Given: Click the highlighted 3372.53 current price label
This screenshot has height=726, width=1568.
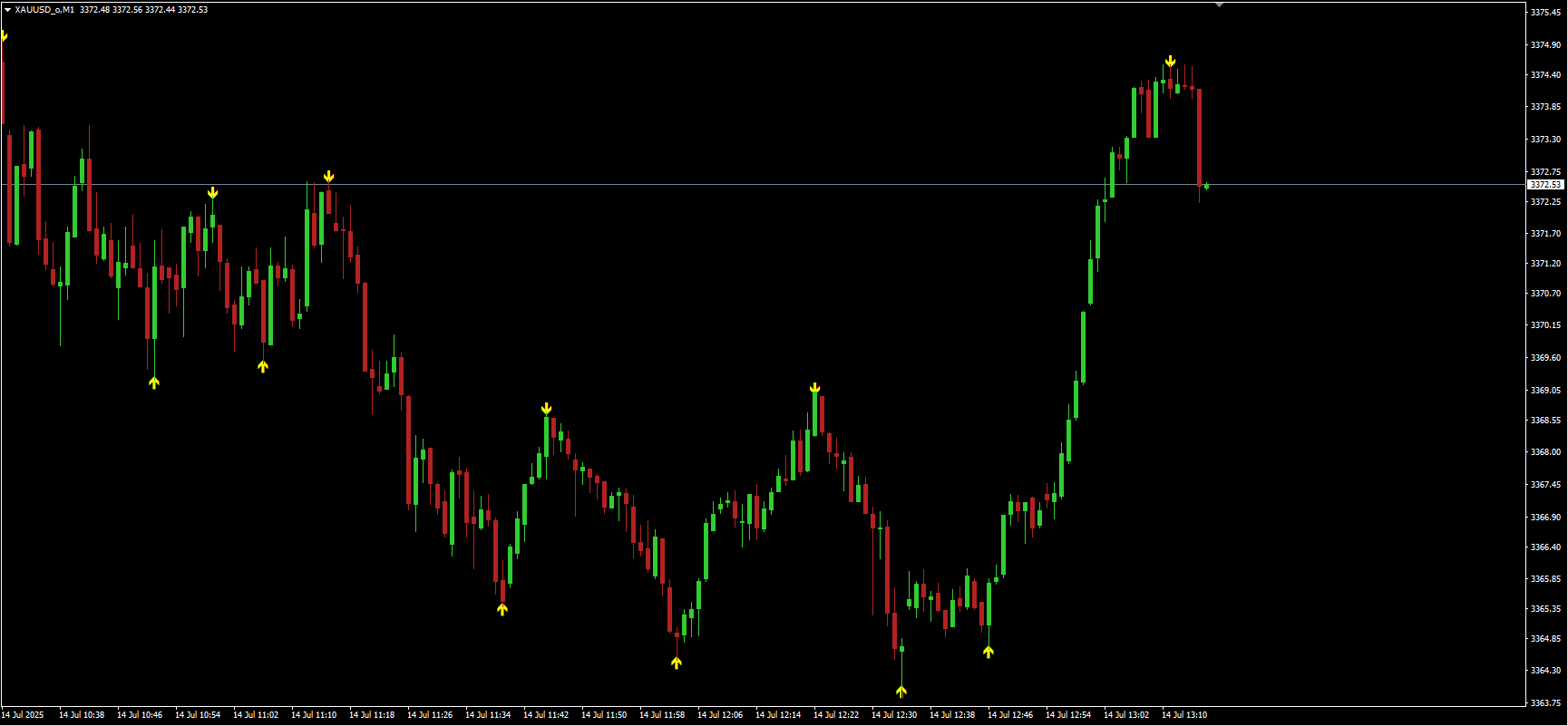Looking at the screenshot, I should coord(1545,185).
